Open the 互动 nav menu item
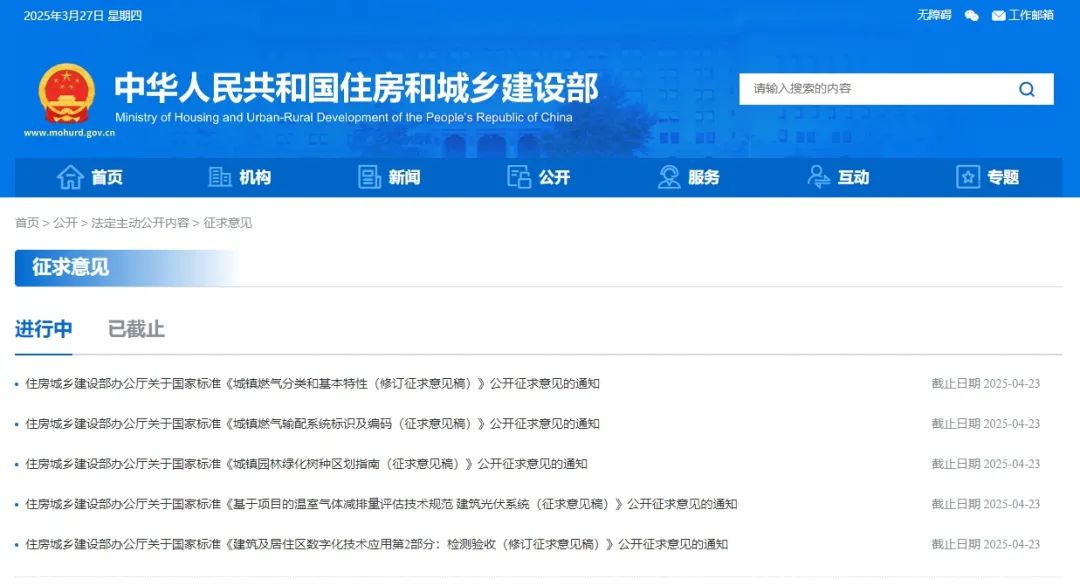Image resolution: width=1080 pixels, height=586 pixels. 853,178
